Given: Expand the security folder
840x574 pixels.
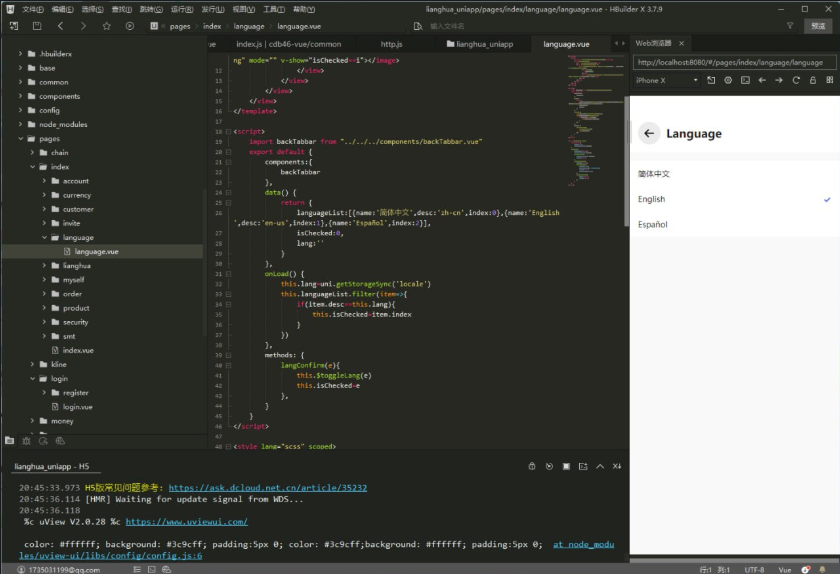Looking at the screenshot, I should coord(44,322).
